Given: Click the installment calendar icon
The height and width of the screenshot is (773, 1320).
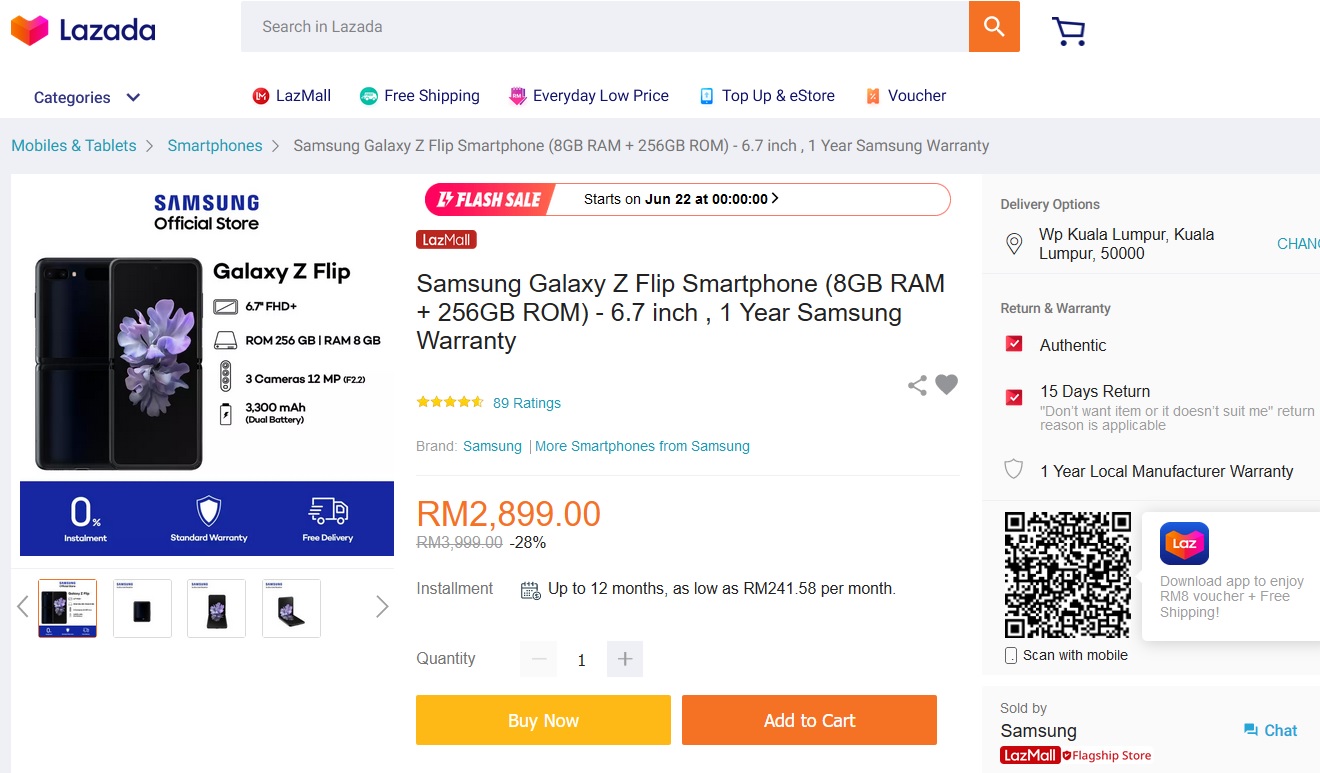Looking at the screenshot, I should click(x=530, y=590).
